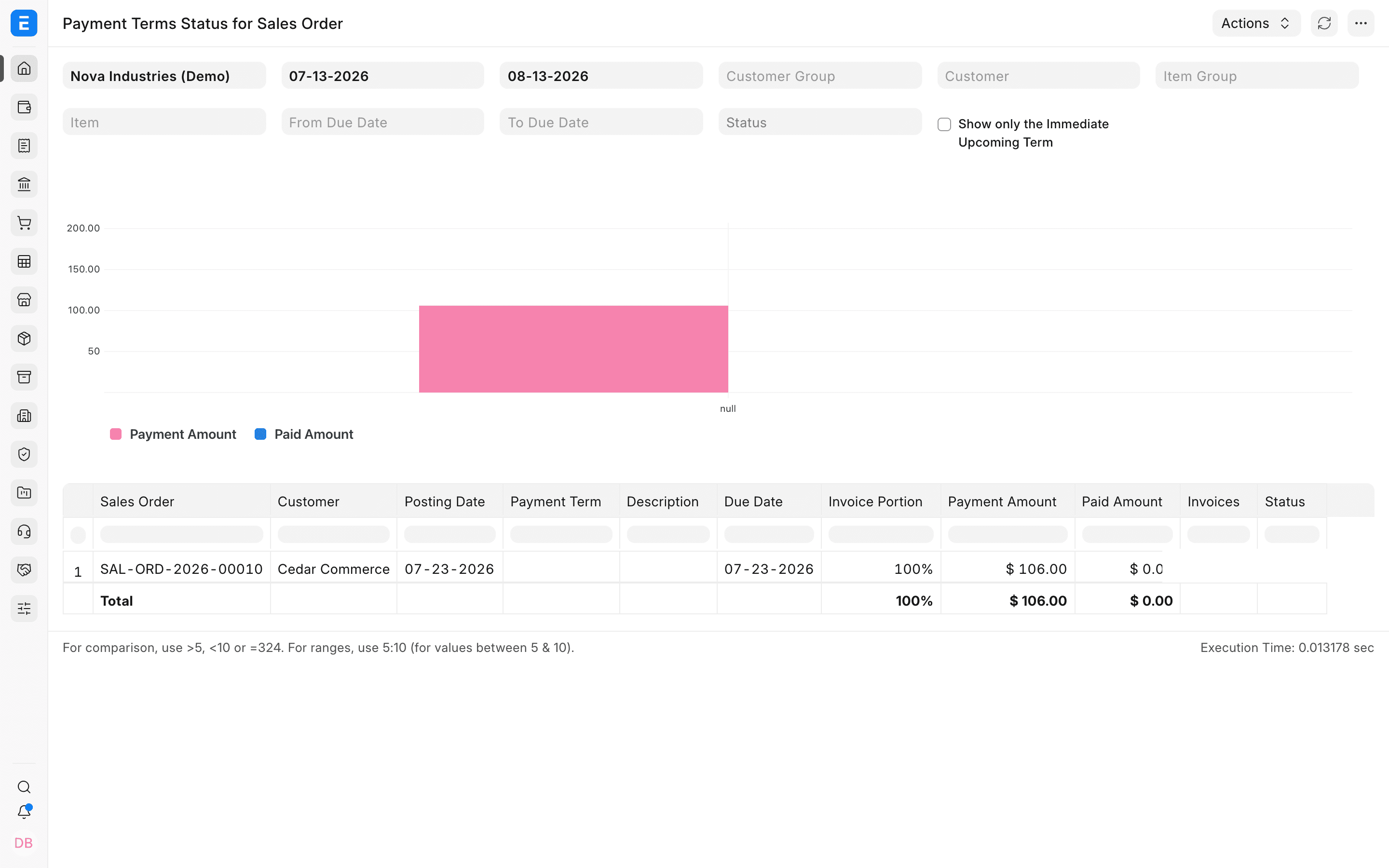
Task: Open sales order SAL-ORD-2026-00010
Action: click(x=181, y=569)
